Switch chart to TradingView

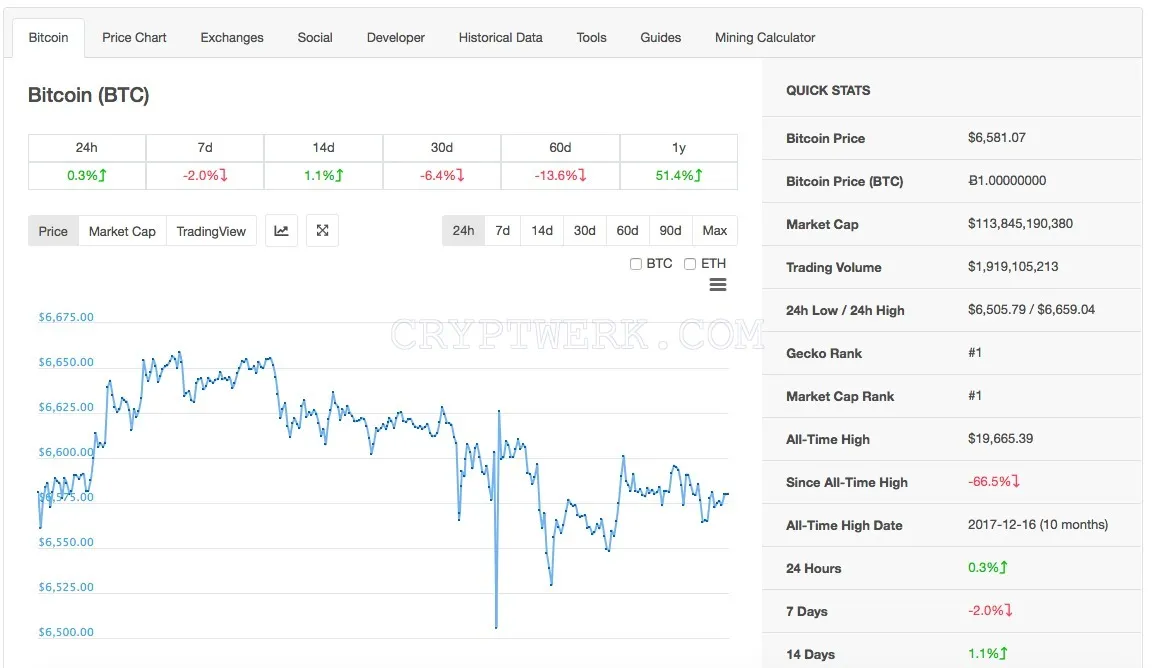[x=211, y=231]
